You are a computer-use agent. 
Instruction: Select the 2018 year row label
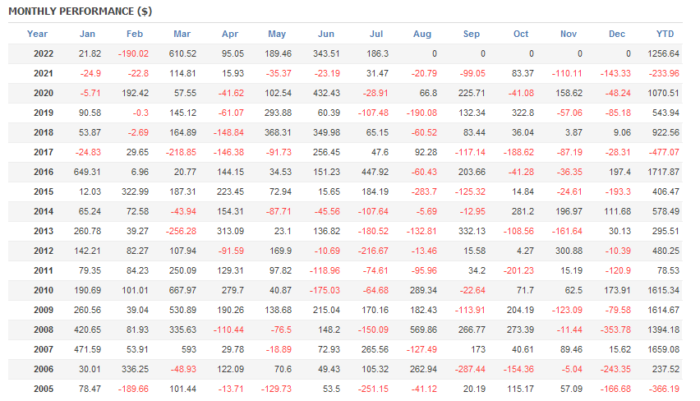[43, 133]
